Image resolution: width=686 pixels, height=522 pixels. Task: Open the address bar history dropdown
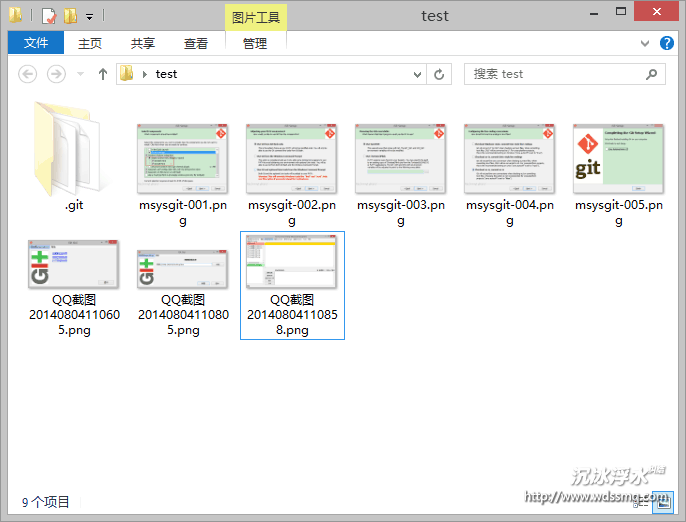click(418, 74)
